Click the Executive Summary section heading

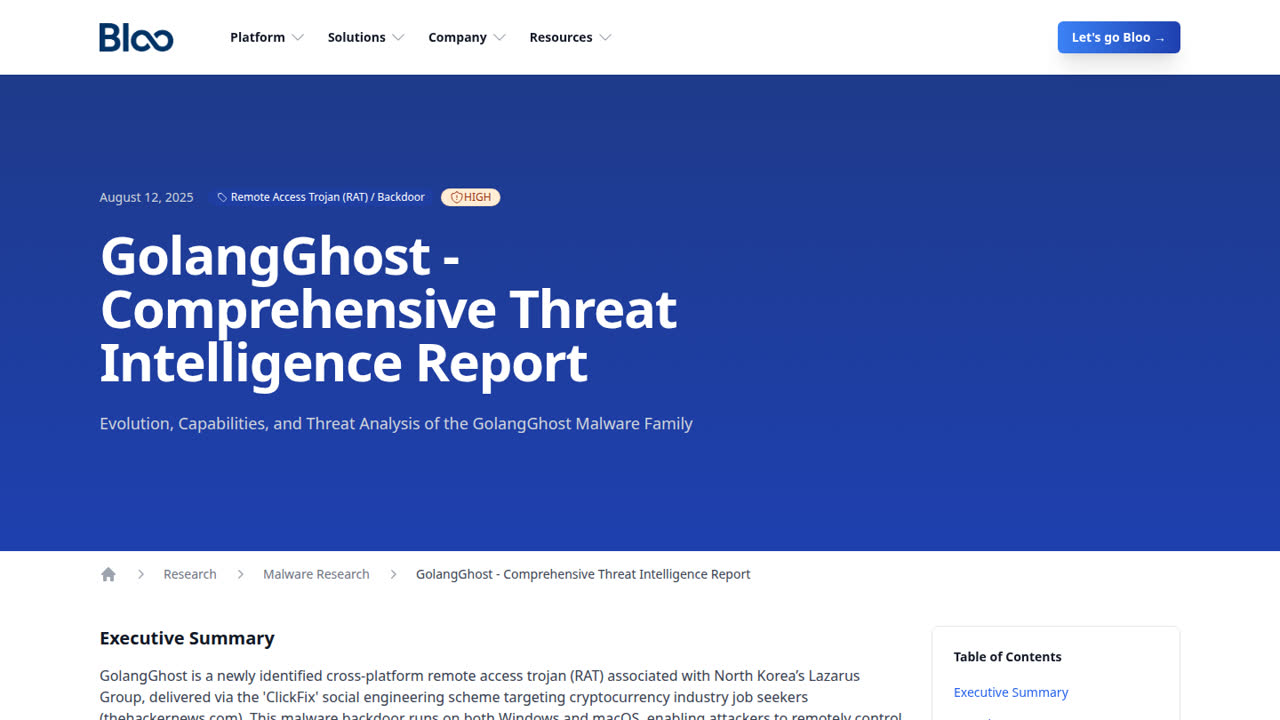tap(187, 638)
